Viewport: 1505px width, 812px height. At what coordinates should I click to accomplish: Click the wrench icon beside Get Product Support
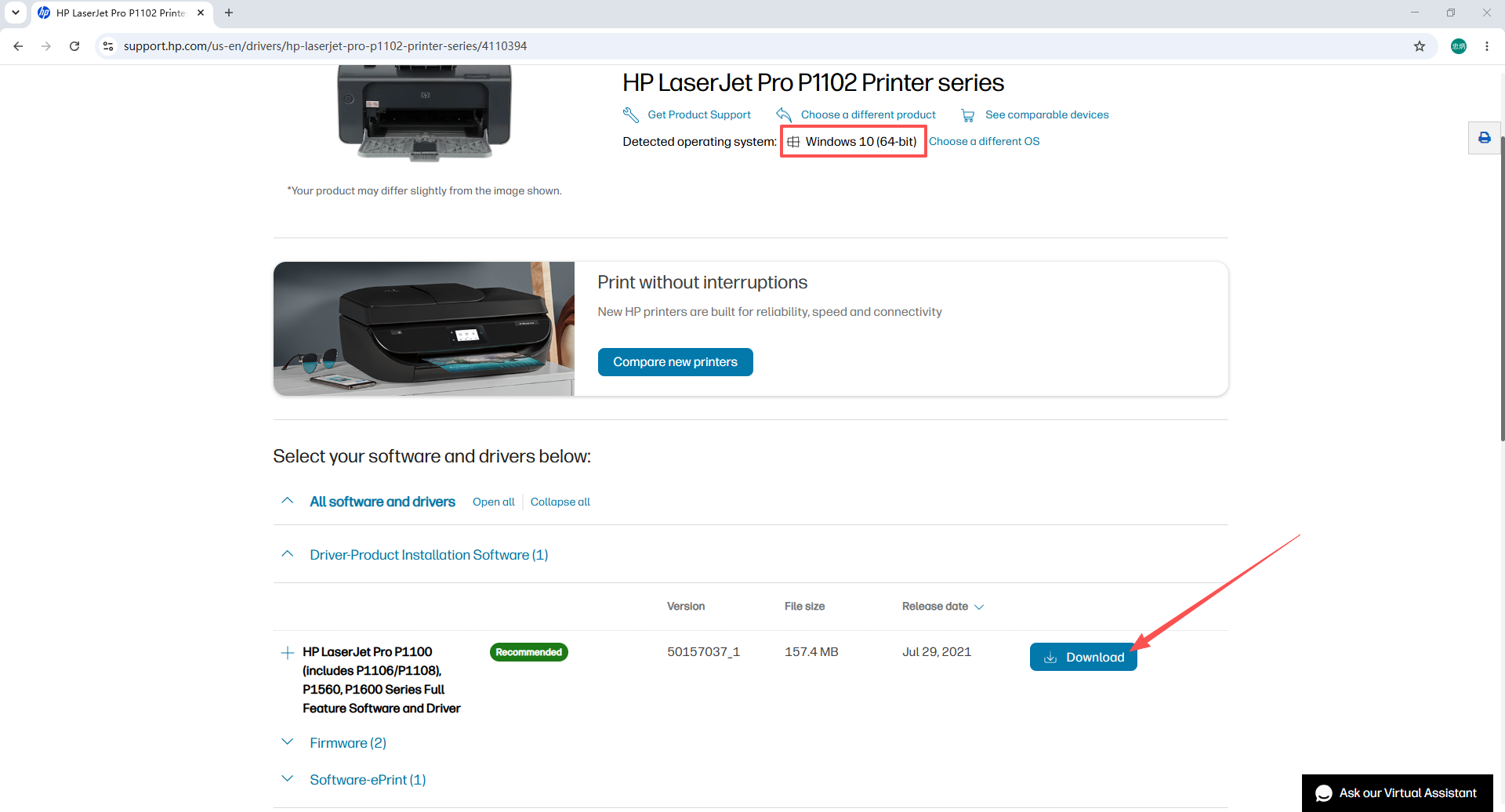click(x=631, y=115)
